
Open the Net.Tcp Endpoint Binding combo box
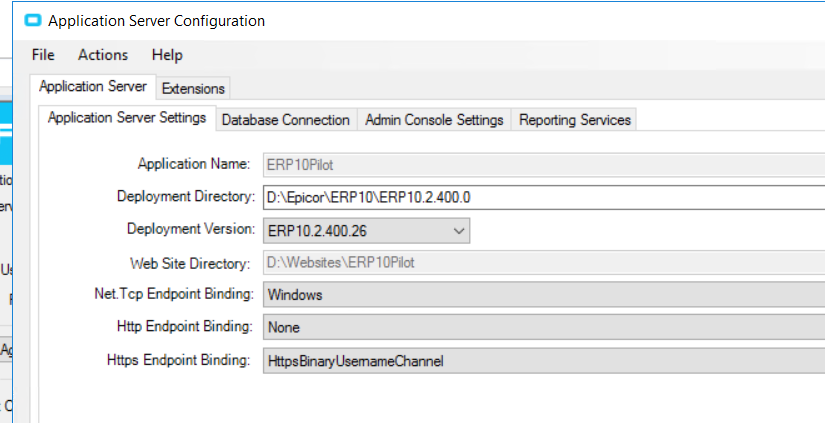[540, 295]
